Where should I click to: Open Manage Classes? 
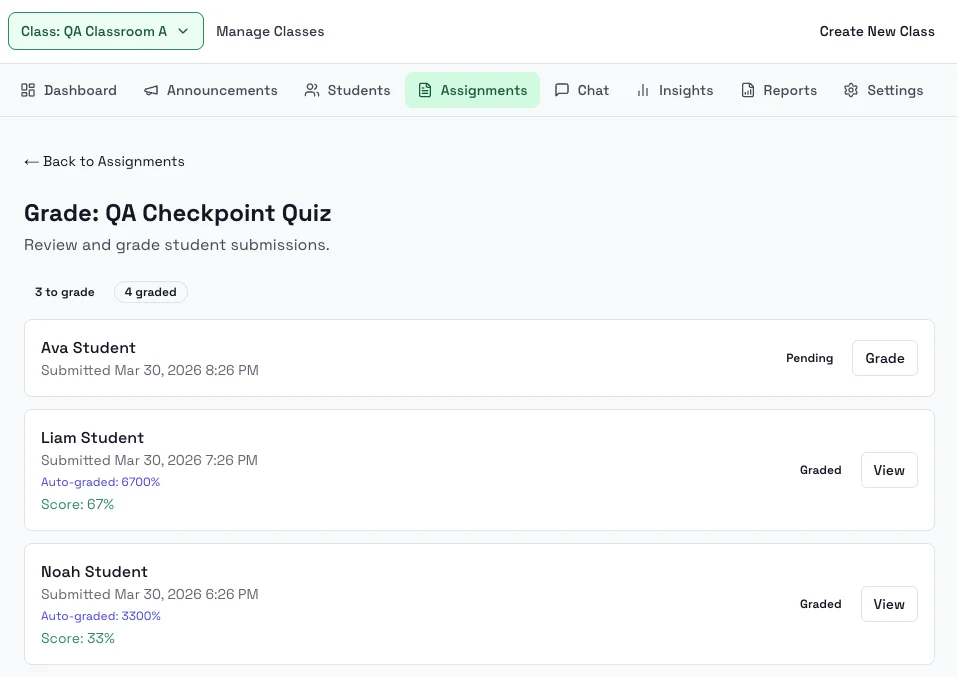tap(270, 31)
